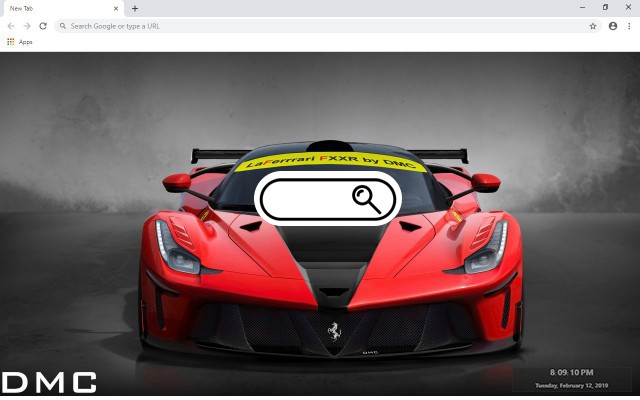Reload the page with the refresh icon
This screenshot has width=640, height=400.
click(x=43, y=26)
